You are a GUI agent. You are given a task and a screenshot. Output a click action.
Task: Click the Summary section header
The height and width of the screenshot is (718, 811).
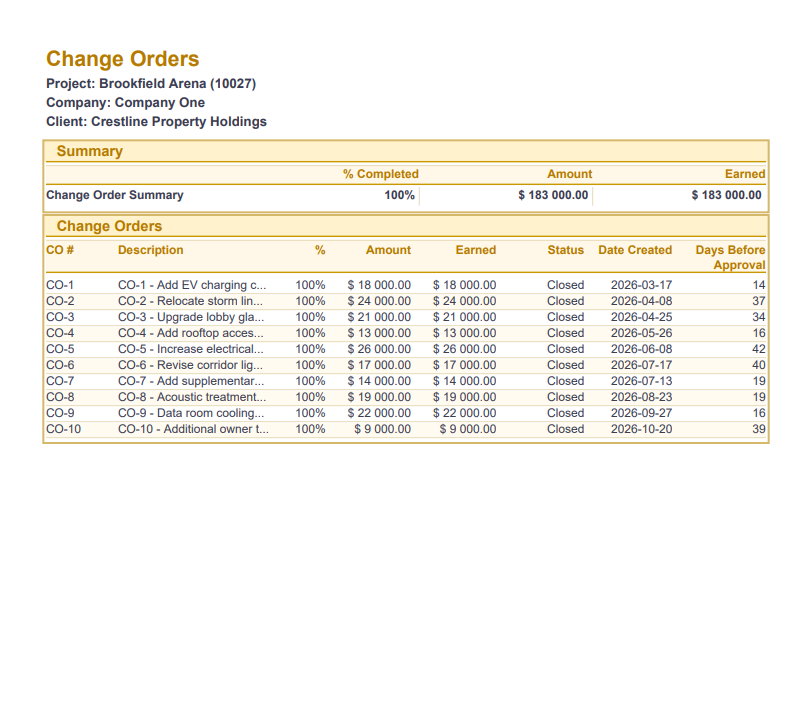point(89,152)
